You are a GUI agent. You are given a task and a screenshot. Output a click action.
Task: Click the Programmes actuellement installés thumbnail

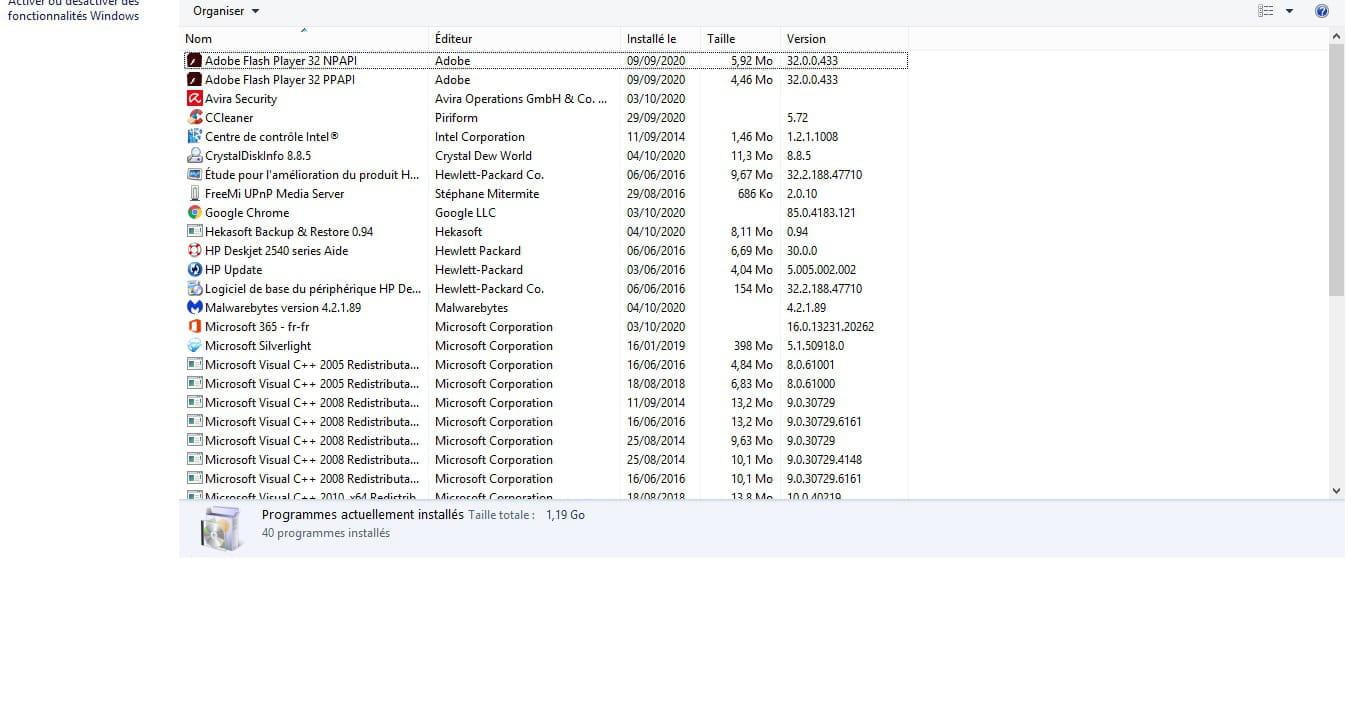(x=220, y=528)
